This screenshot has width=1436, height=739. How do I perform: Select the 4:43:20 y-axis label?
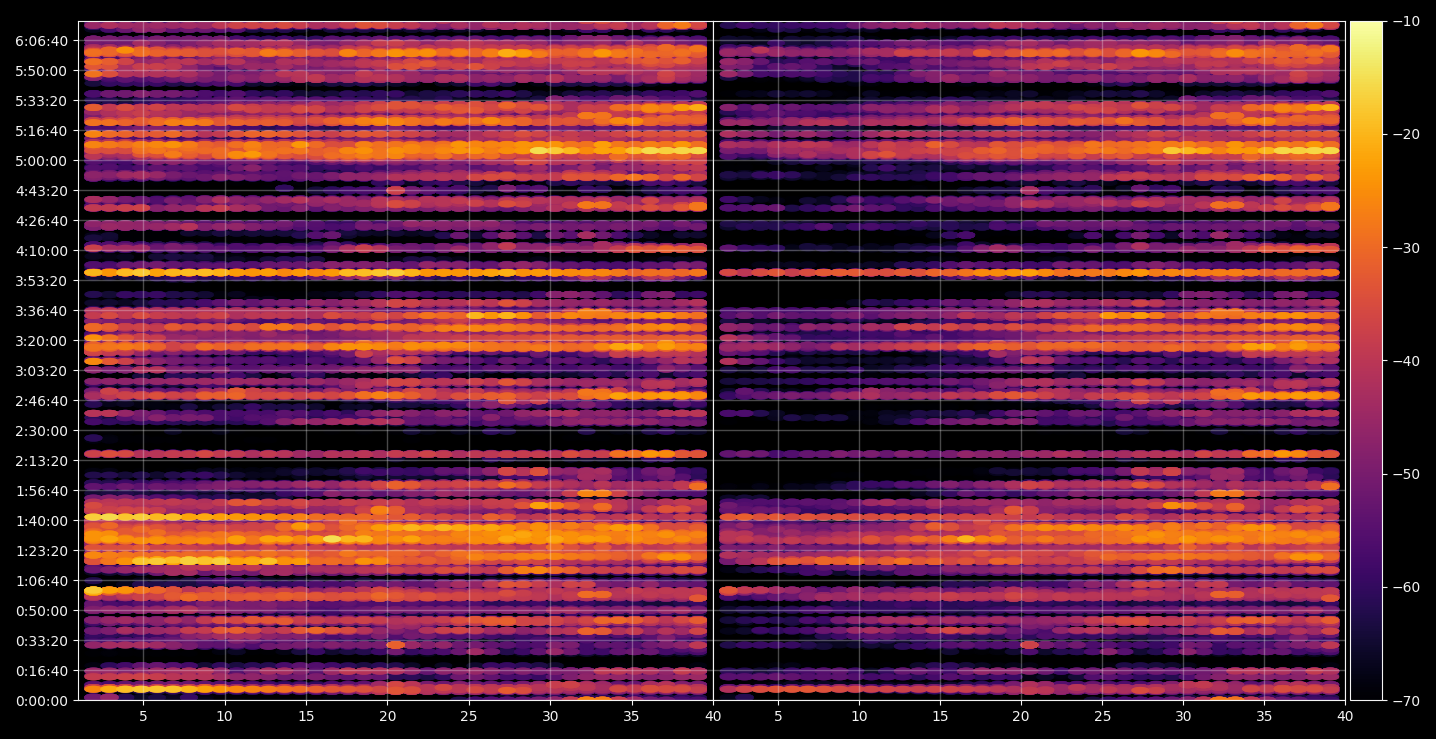point(42,191)
